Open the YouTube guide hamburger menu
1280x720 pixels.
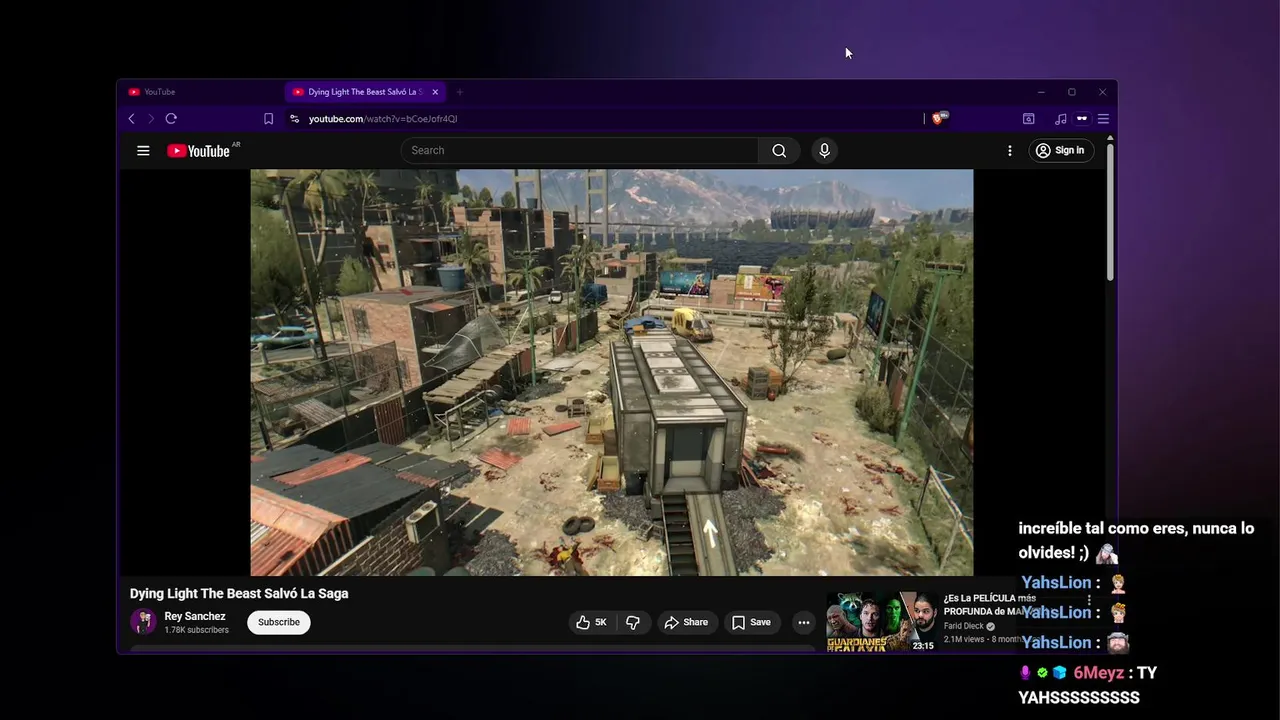tap(143, 150)
